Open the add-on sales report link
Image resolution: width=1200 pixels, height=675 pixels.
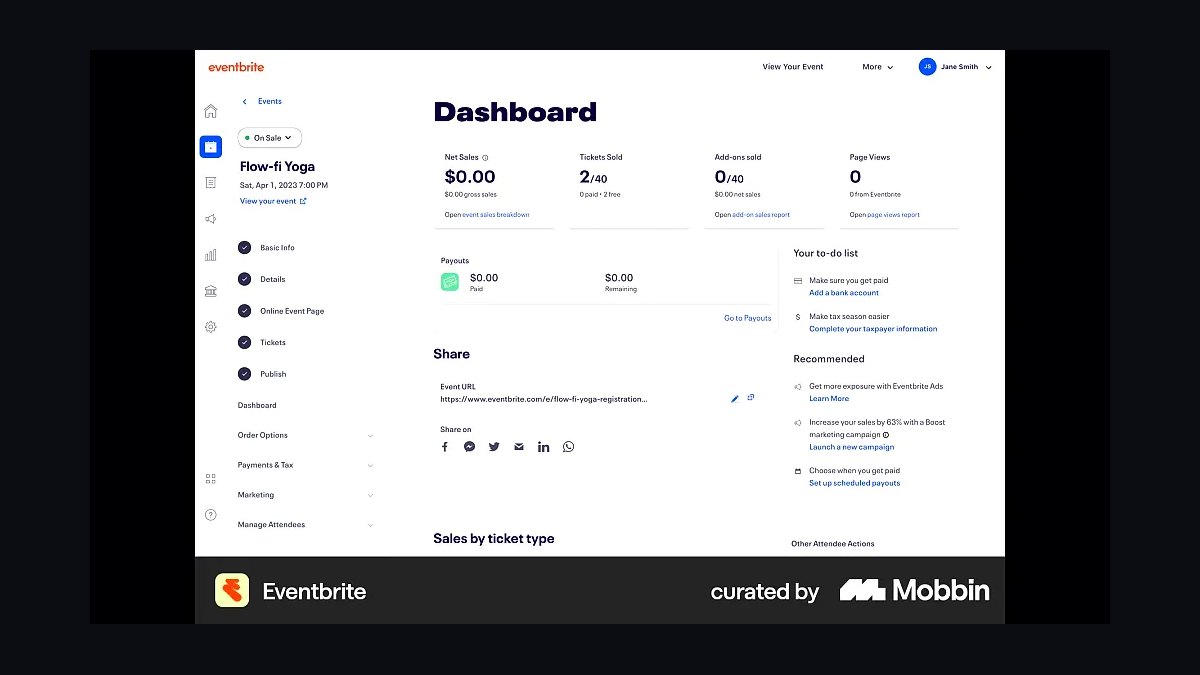coord(761,215)
